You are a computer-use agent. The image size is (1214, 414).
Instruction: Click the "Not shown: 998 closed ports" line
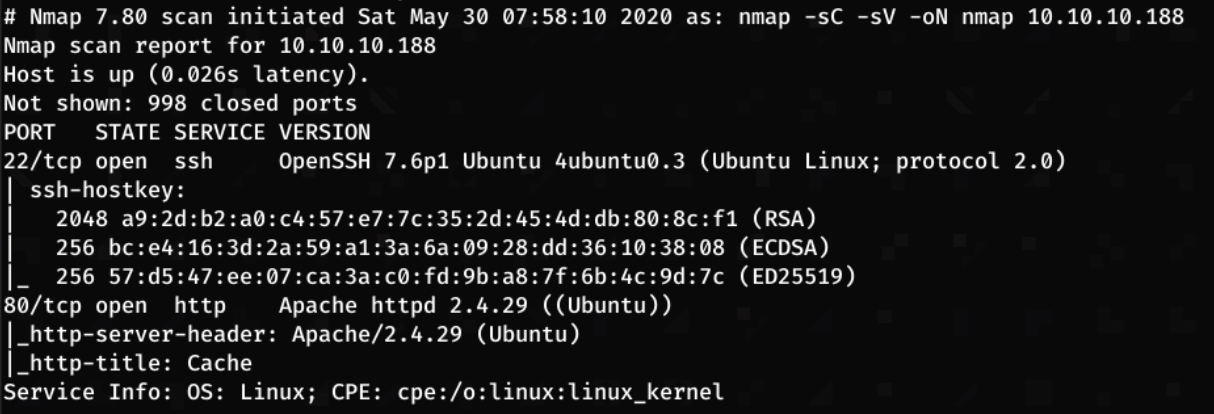coord(180,103)
